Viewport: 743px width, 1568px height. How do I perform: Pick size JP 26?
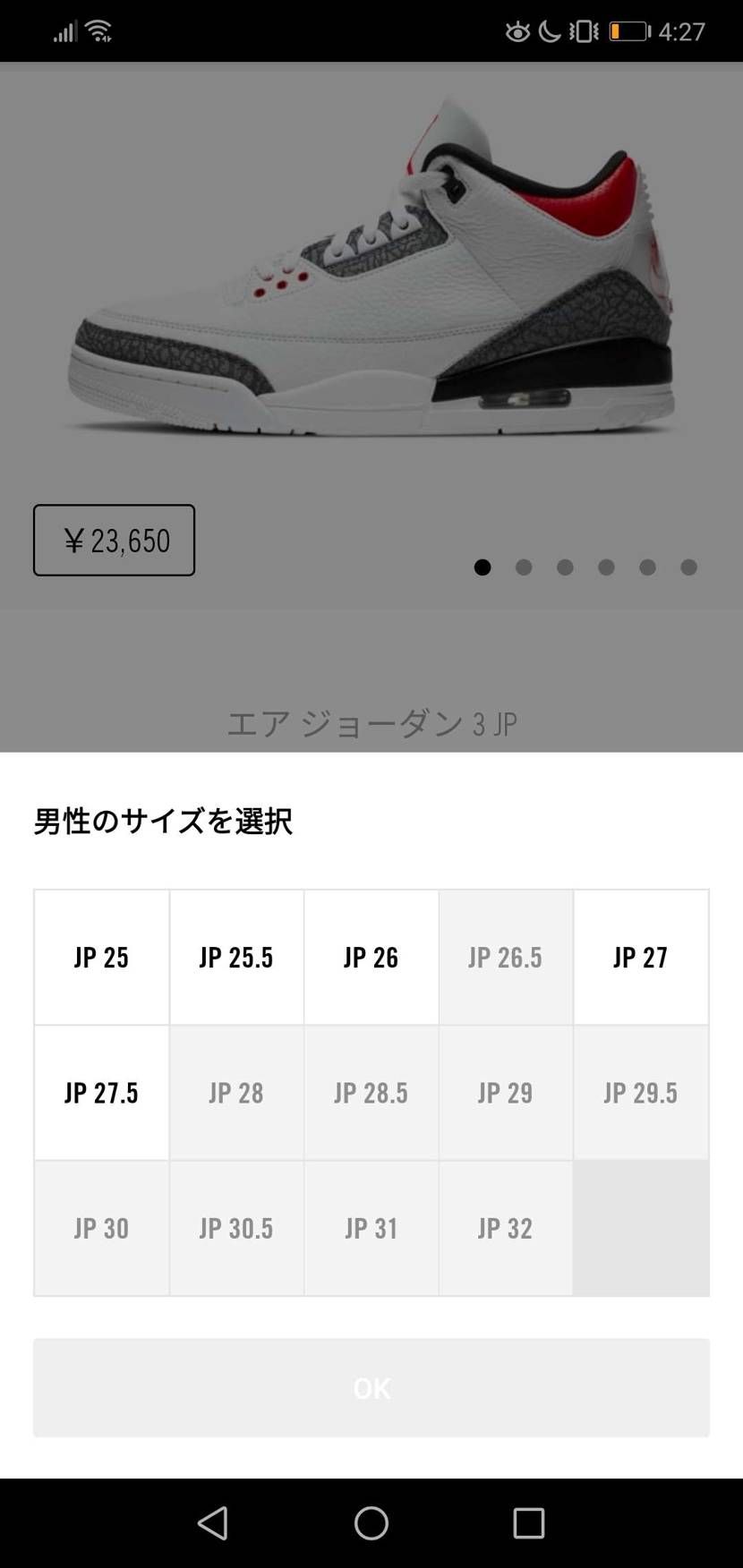(x=371, y=957)
